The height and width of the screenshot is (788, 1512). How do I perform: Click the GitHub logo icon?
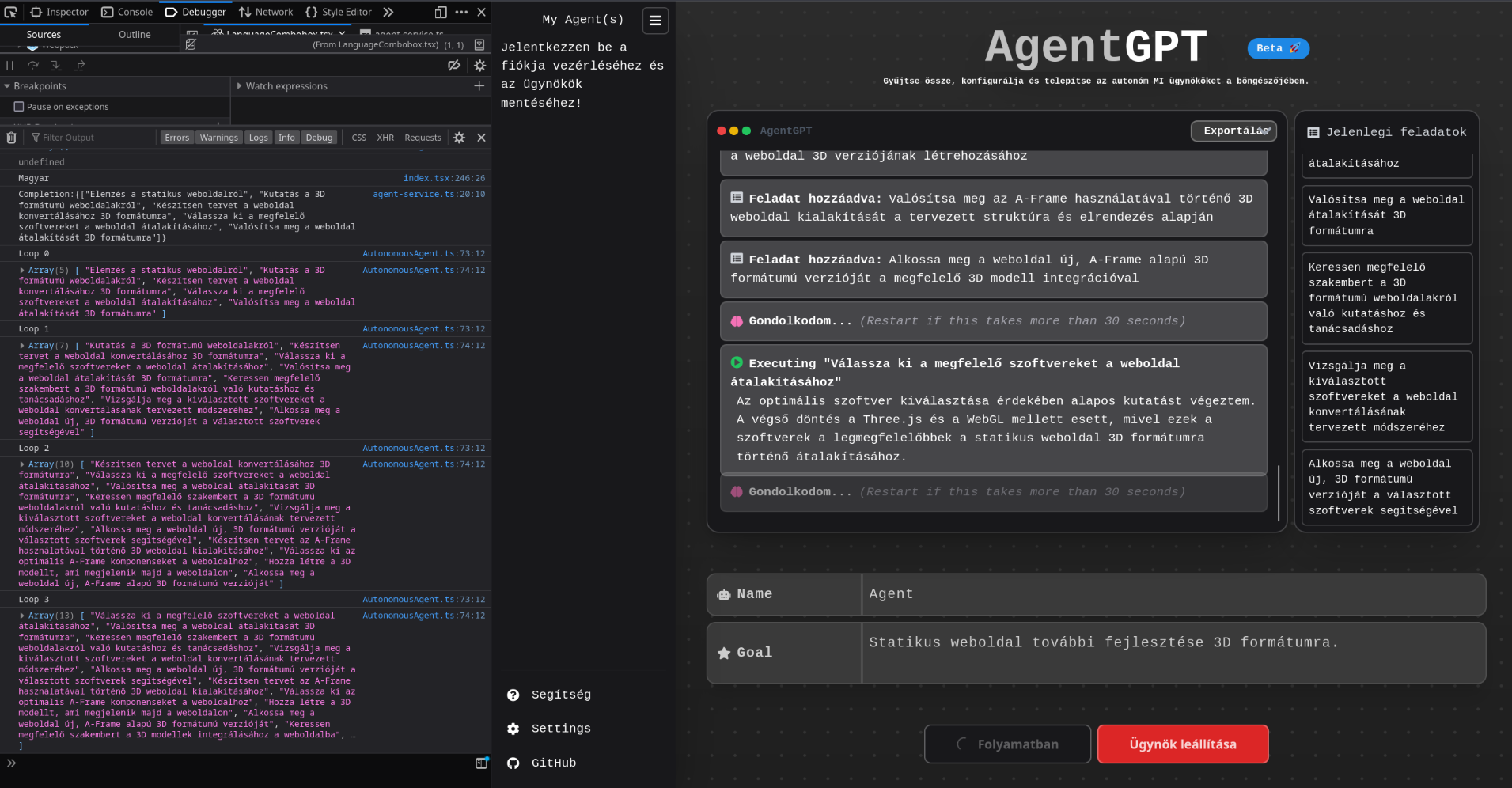513,763
